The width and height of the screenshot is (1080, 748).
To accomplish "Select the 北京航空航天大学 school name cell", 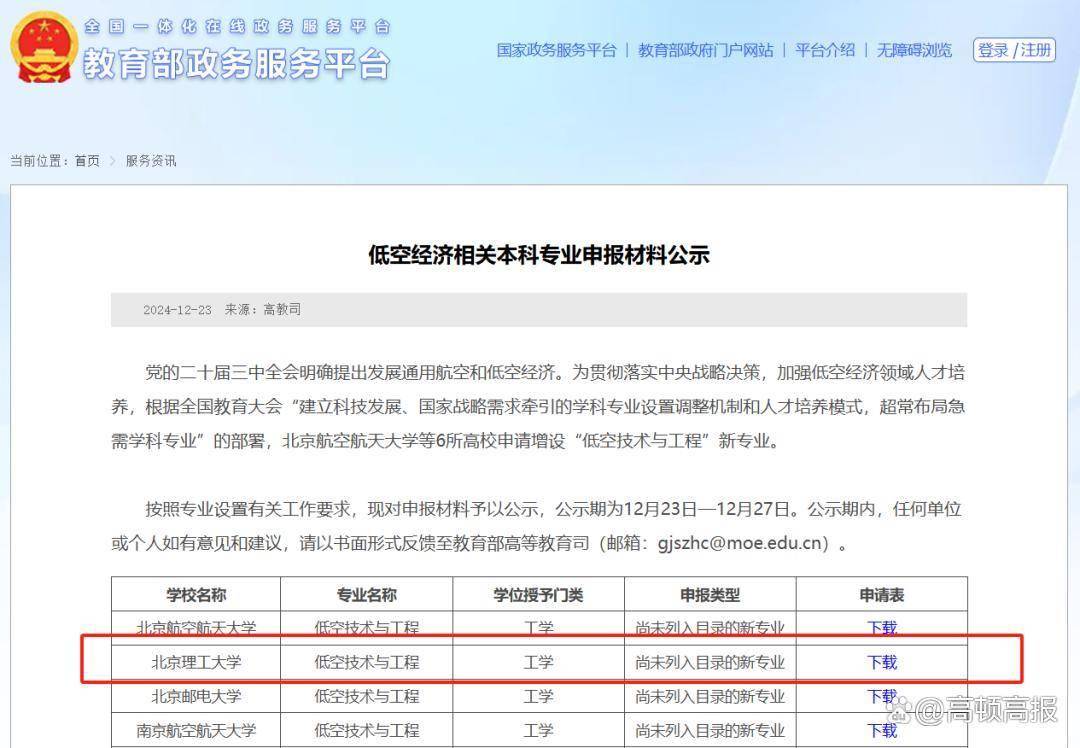I will (x=196, y=627).
